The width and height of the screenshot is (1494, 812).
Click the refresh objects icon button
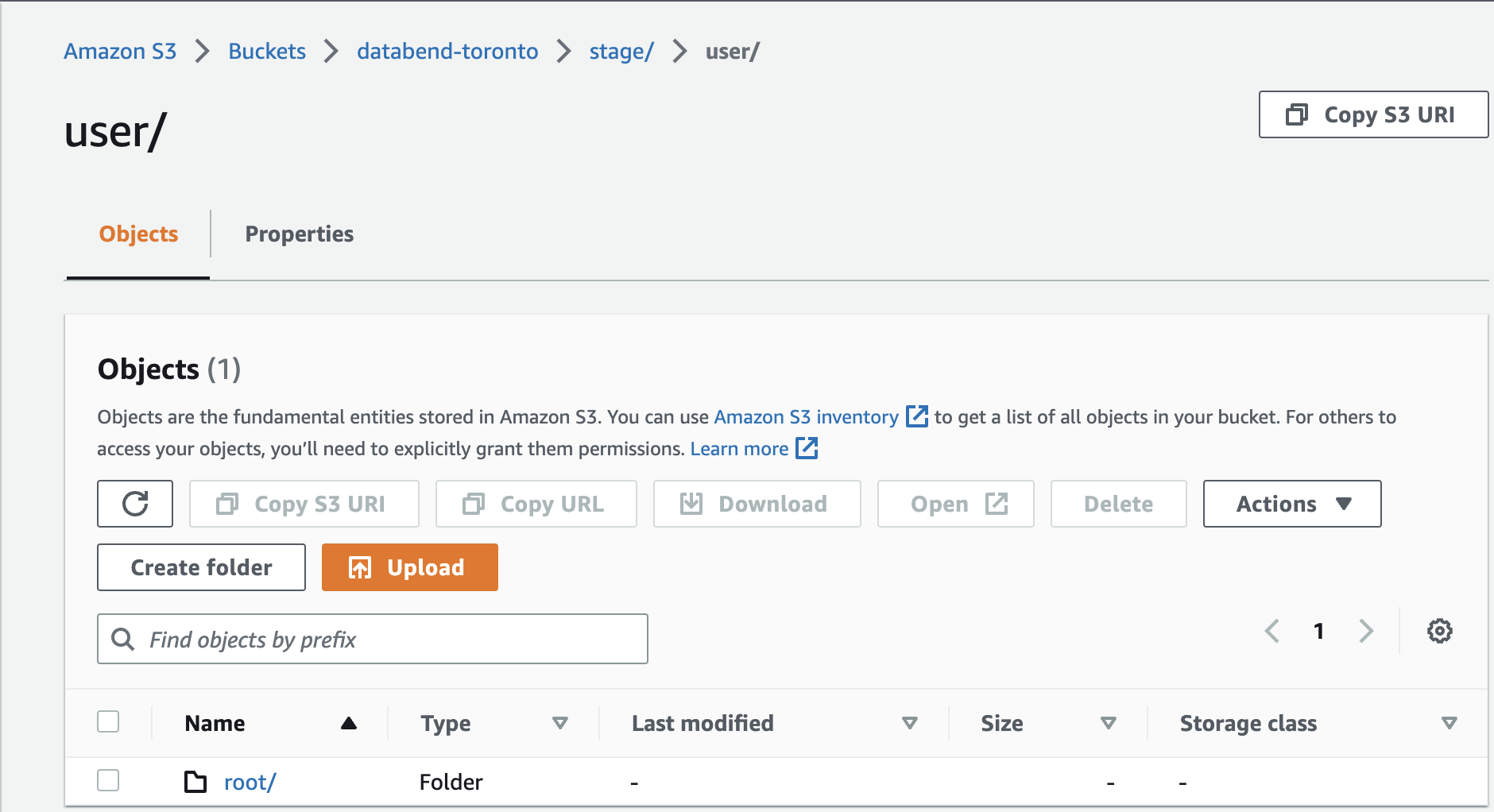coord(135,504)
